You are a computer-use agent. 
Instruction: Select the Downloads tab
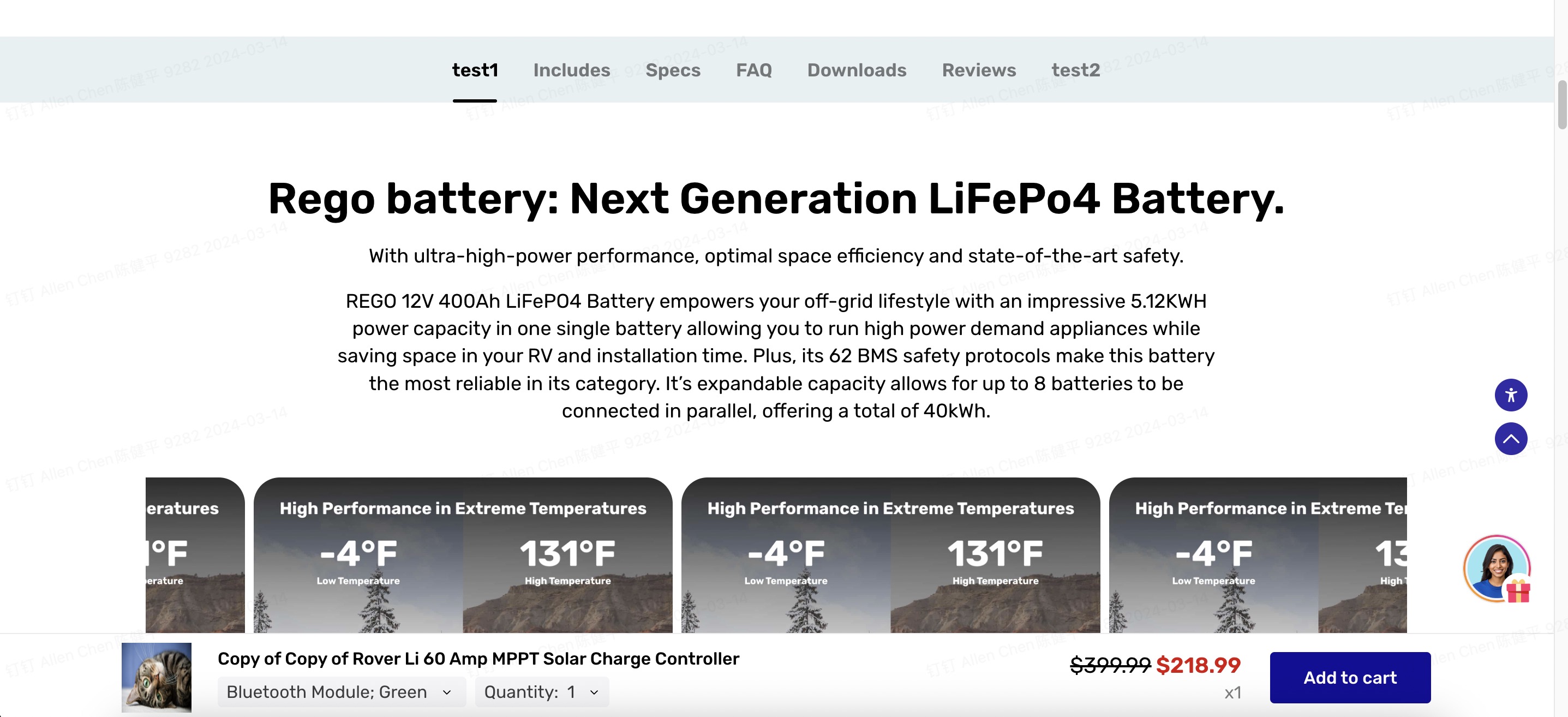857,70
